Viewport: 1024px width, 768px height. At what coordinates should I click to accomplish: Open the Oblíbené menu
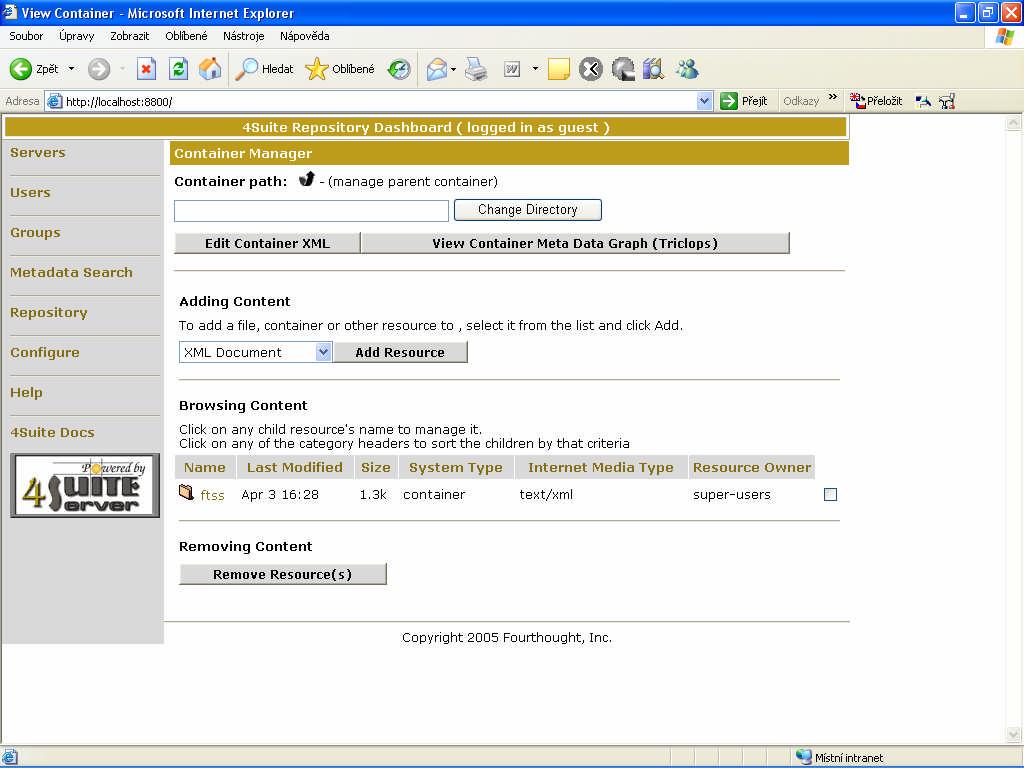pos(186,36)
